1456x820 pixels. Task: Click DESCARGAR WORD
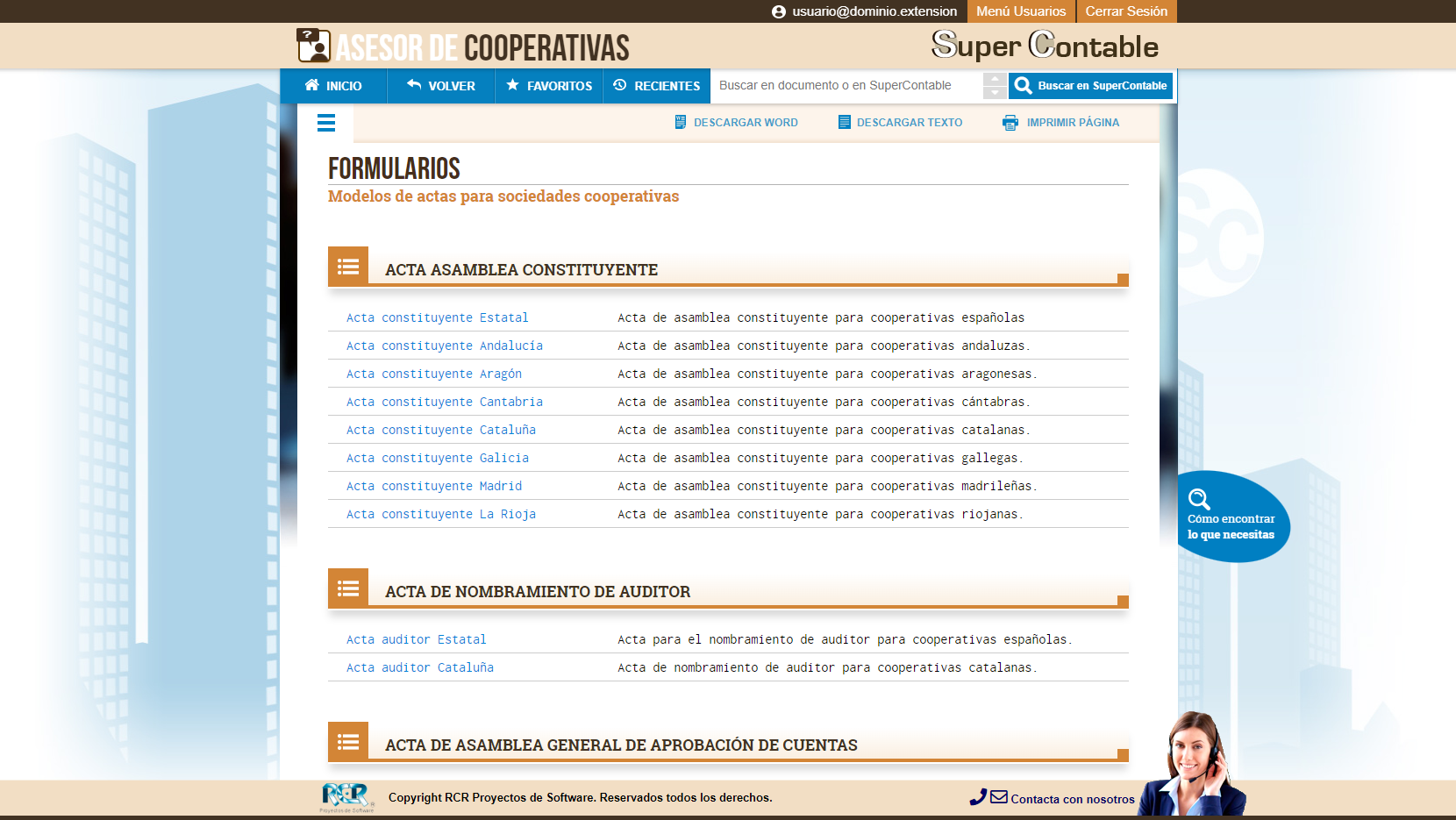pos(737,123)
